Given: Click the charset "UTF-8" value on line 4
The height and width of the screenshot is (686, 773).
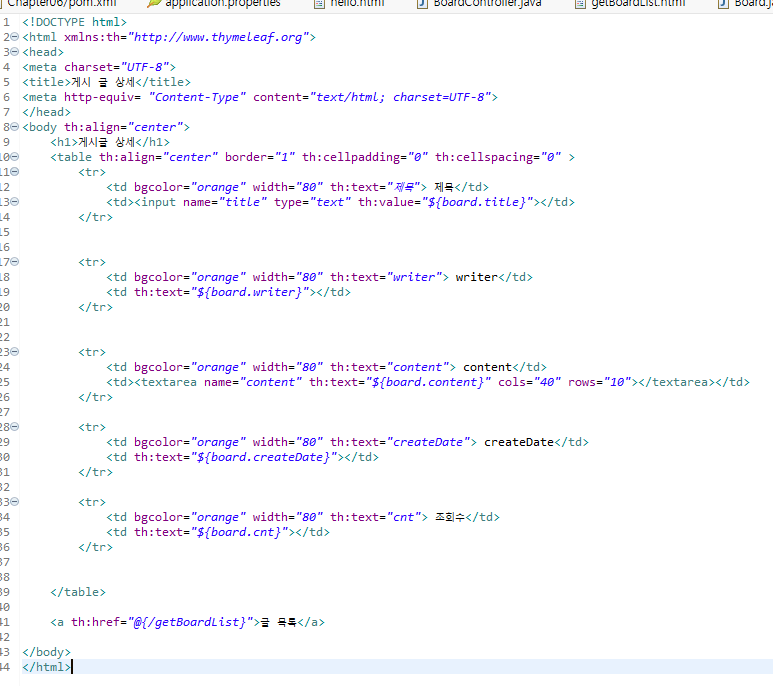Looking at the screenshot, I should click(x=145, y=67).
